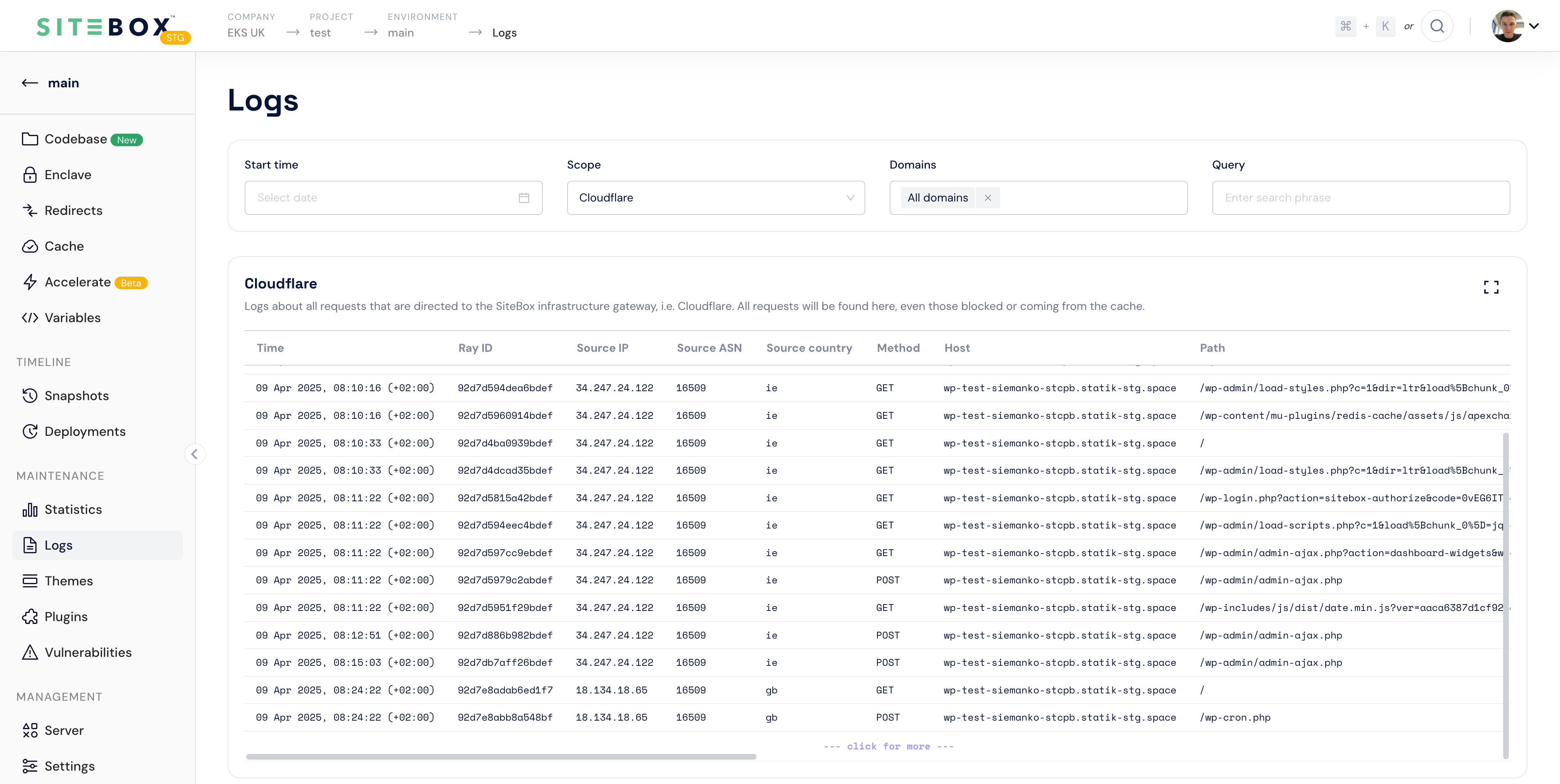Focus the Query search phrase field
This screenshot has height=784, width=1560.
(1361, 198)
